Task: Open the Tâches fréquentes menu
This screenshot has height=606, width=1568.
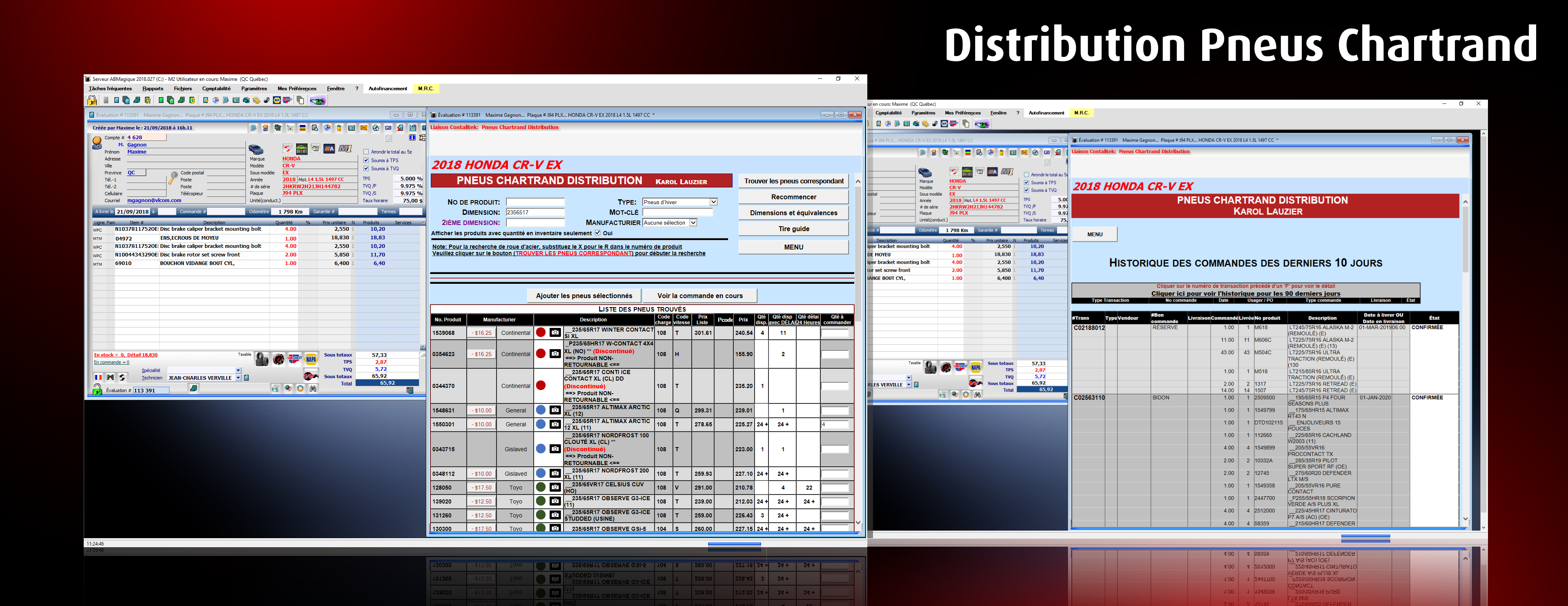Action: pos(110,89)
